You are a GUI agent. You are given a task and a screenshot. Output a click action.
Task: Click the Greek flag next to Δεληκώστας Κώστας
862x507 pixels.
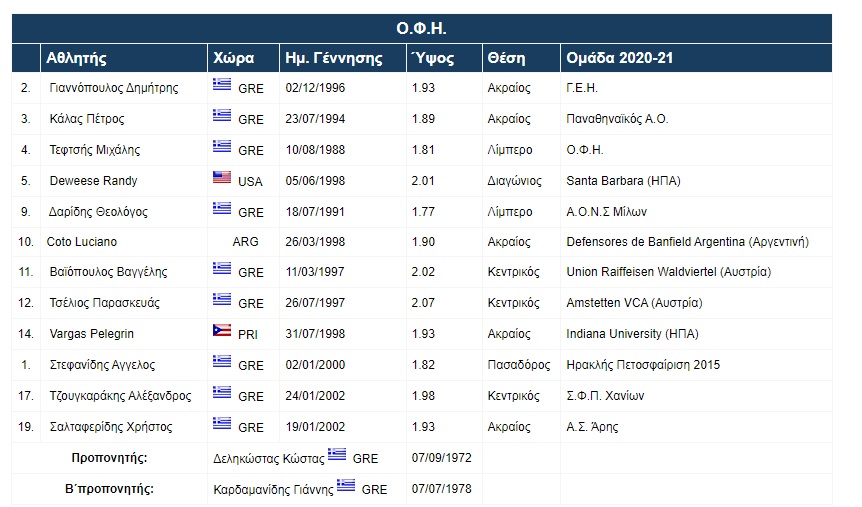[x=338, y=455]
